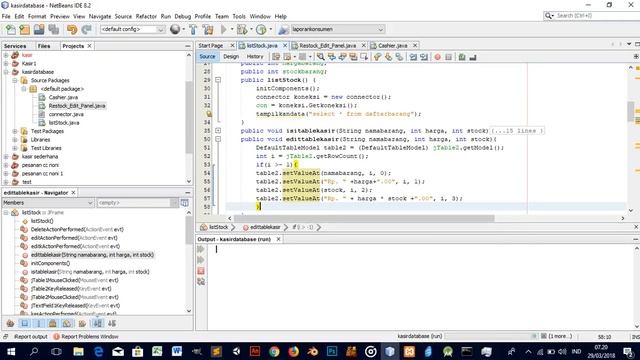This screenshot has width=640, height=360.
Task: Click the editor horizontal scrollbar thumb
Action: click(364, 218)
